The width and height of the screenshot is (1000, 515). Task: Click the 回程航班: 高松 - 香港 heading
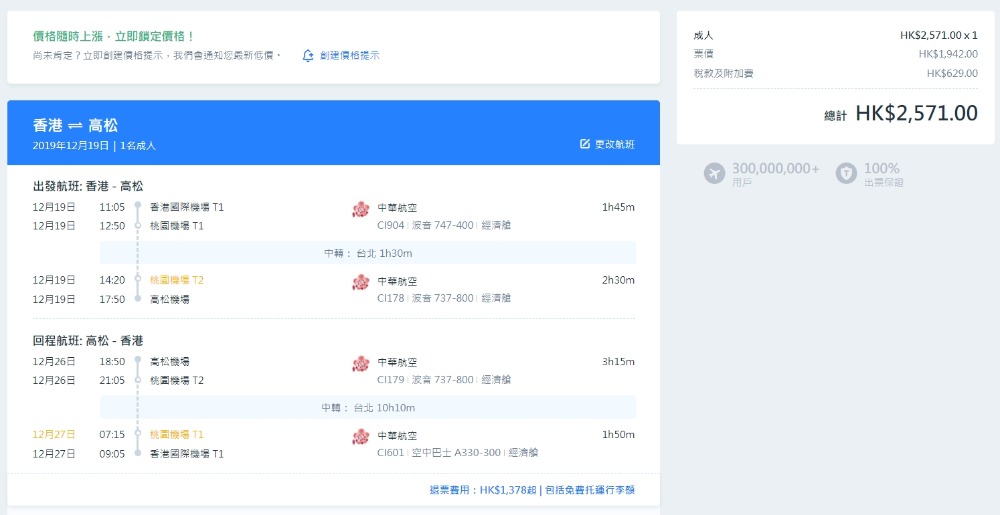coord(88,341)
